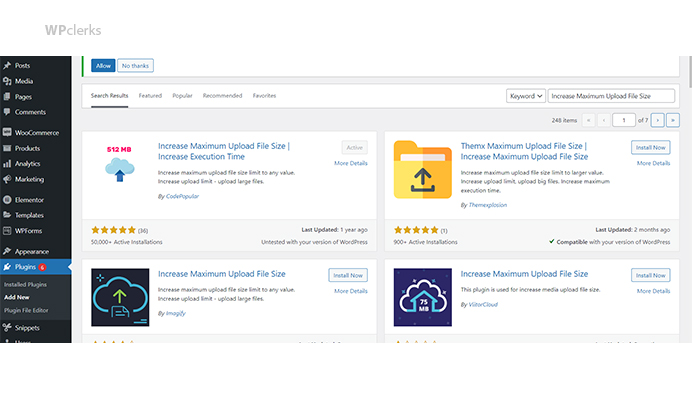The height and width of the screenshot is (399, 692).
Task: Click the Plugins plug icon
Action: [7, 267]
